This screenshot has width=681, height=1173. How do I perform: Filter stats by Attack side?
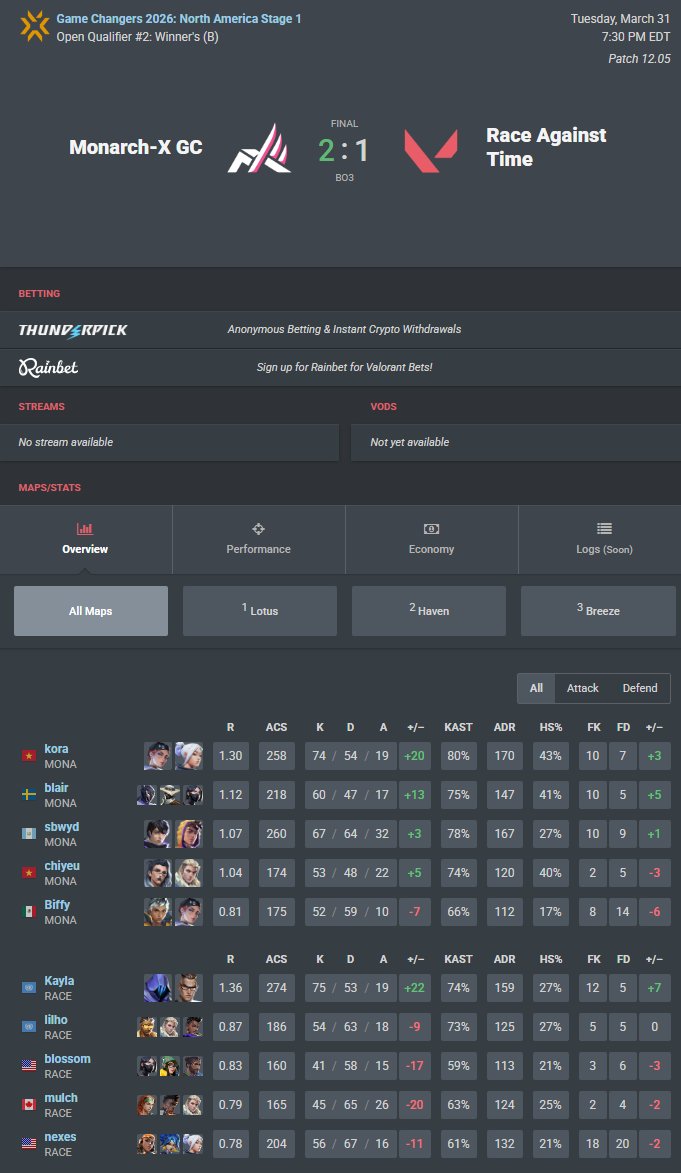(x=582, y=688)
